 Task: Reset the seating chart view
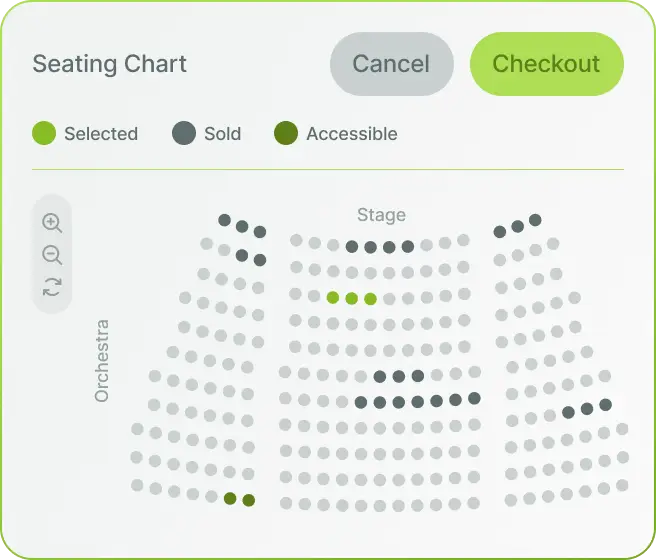[x=52, y=287]
